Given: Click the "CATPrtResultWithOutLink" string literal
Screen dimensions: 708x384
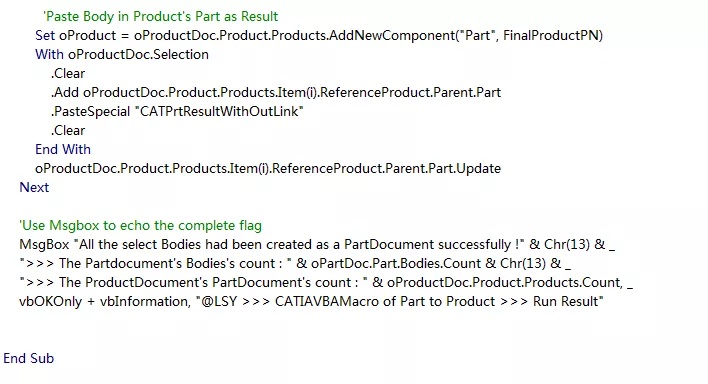Looking at the screenshot, I should pos(219,111).
